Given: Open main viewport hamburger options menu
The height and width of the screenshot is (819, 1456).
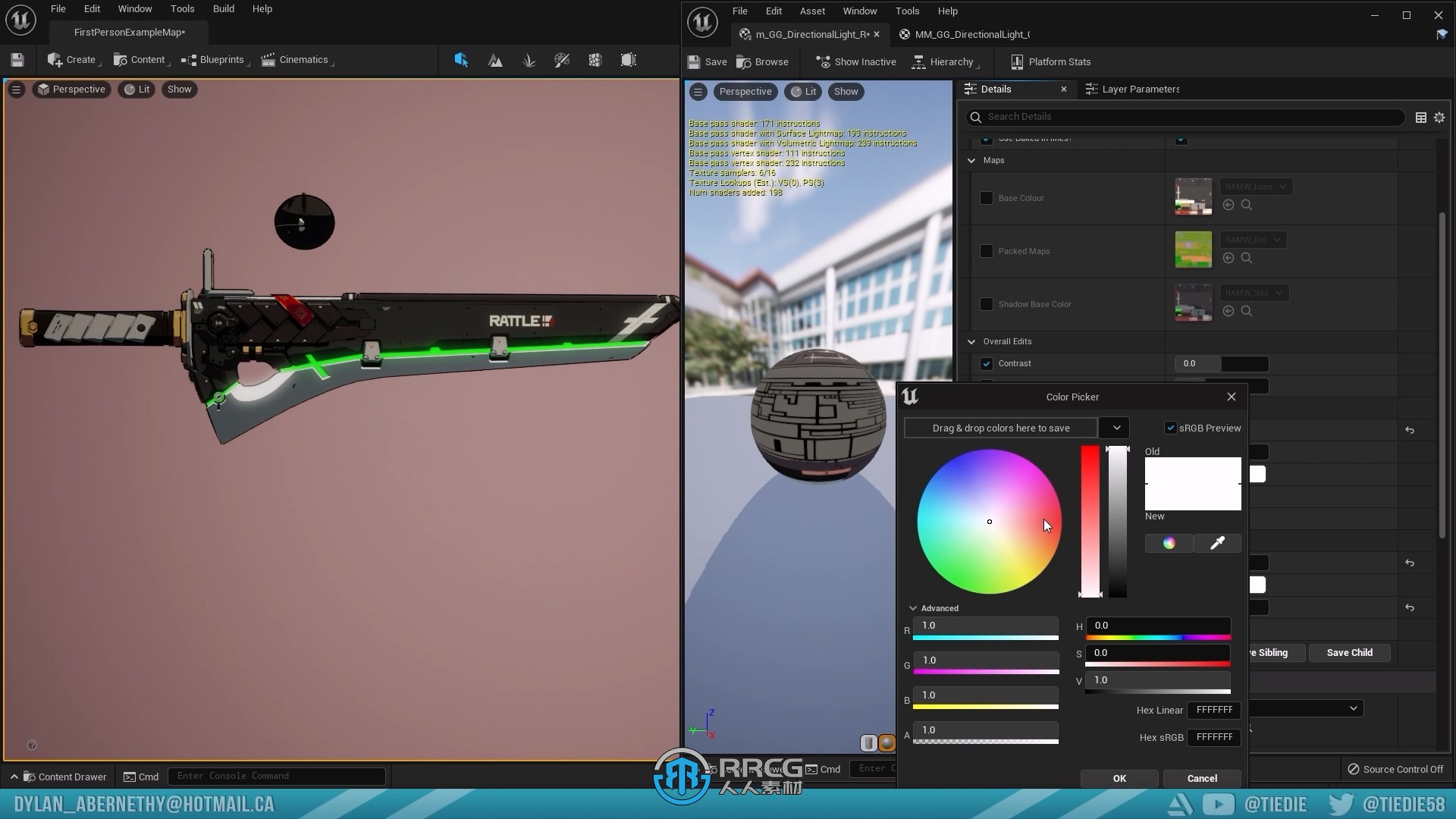Looking at the screenshot, I should [16, 89].
